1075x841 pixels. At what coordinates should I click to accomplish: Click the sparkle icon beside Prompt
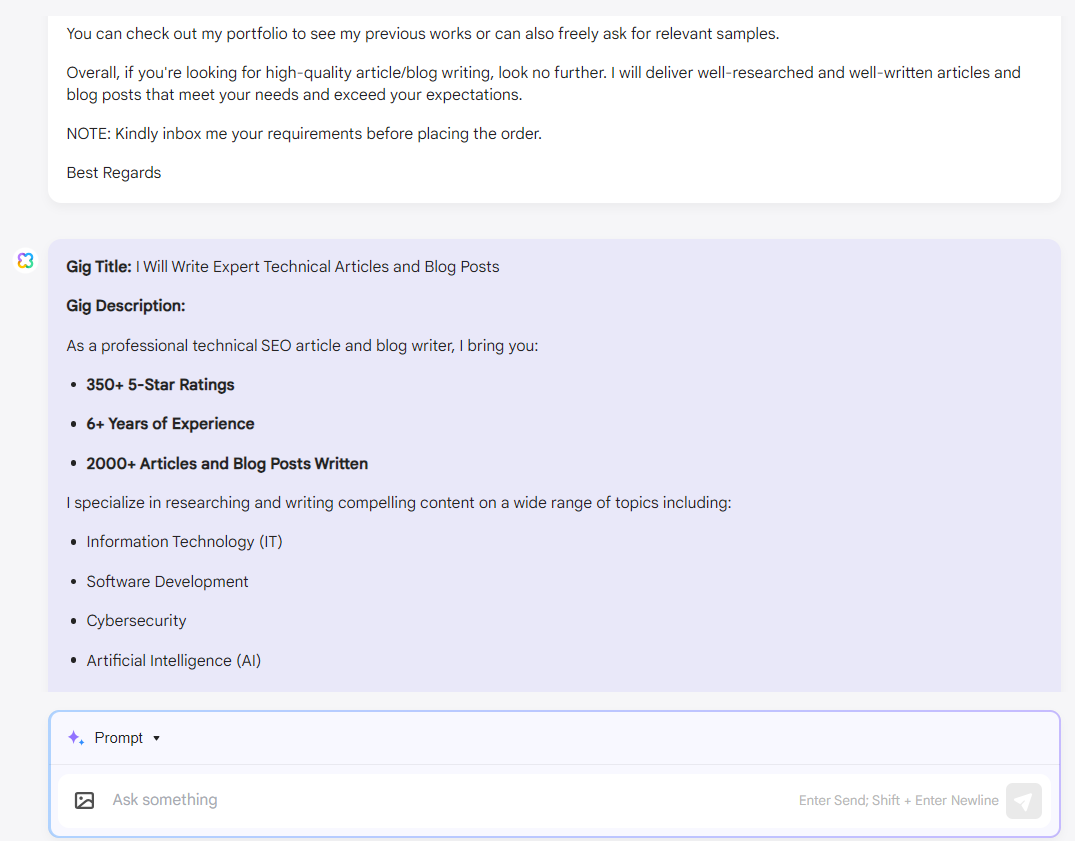tap(75, 737)
